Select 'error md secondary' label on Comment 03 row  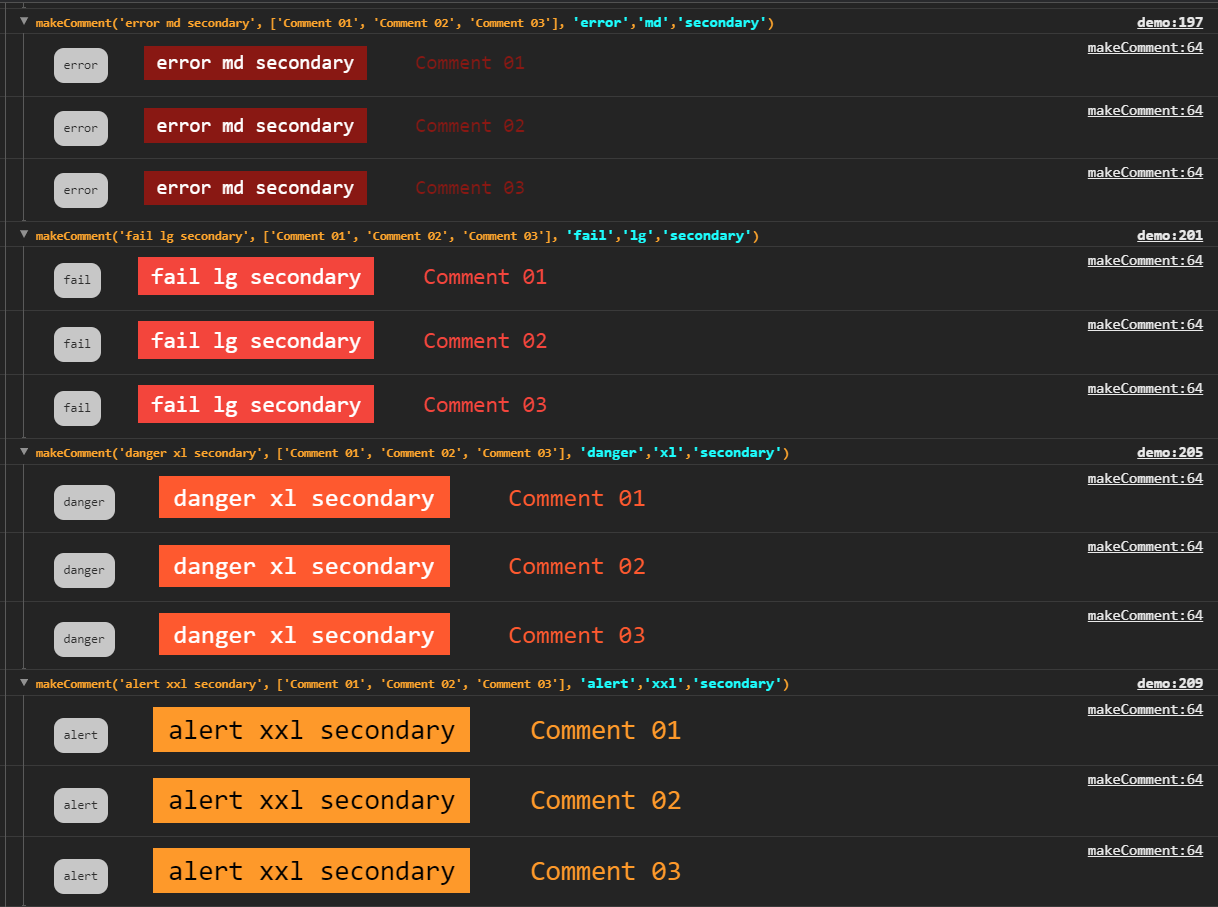255,188
